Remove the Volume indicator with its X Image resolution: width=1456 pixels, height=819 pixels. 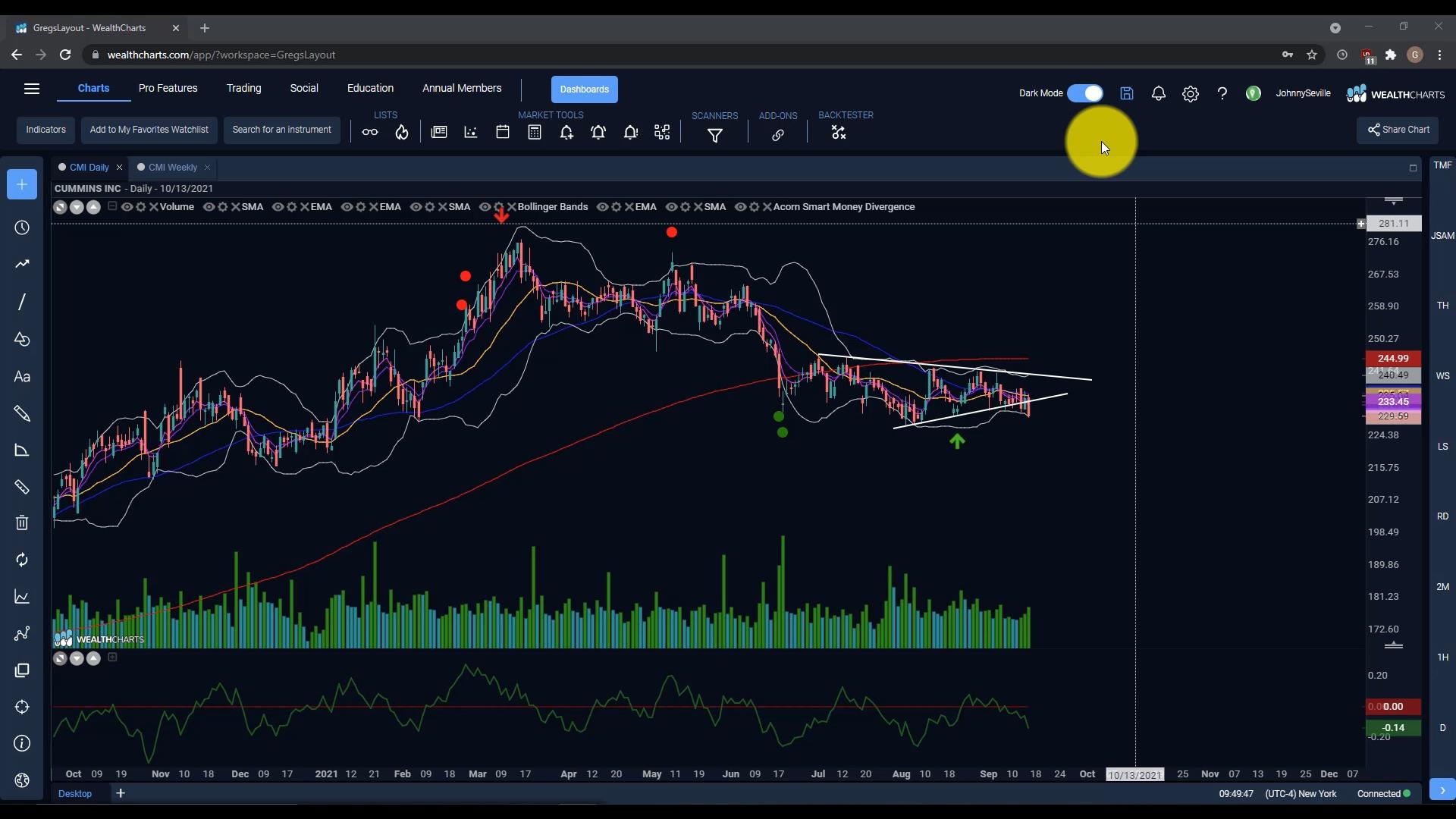click(x=154, y=207)
